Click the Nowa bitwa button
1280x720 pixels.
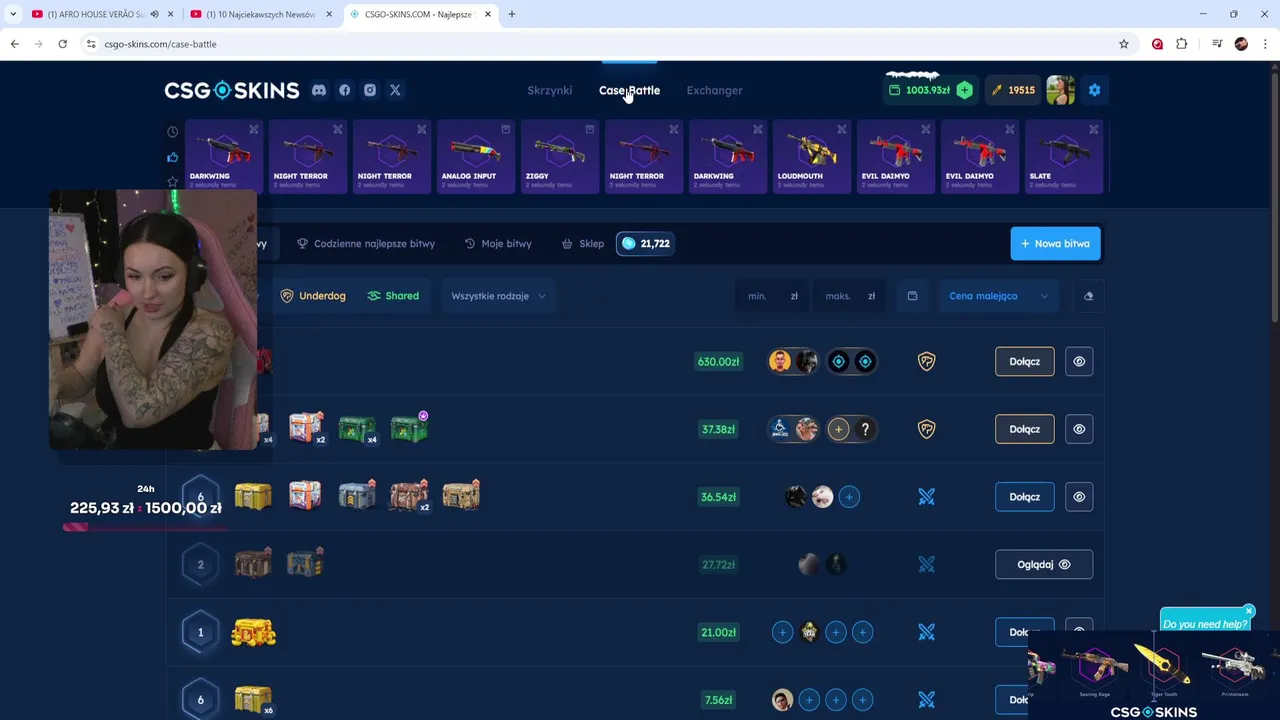1055,244
